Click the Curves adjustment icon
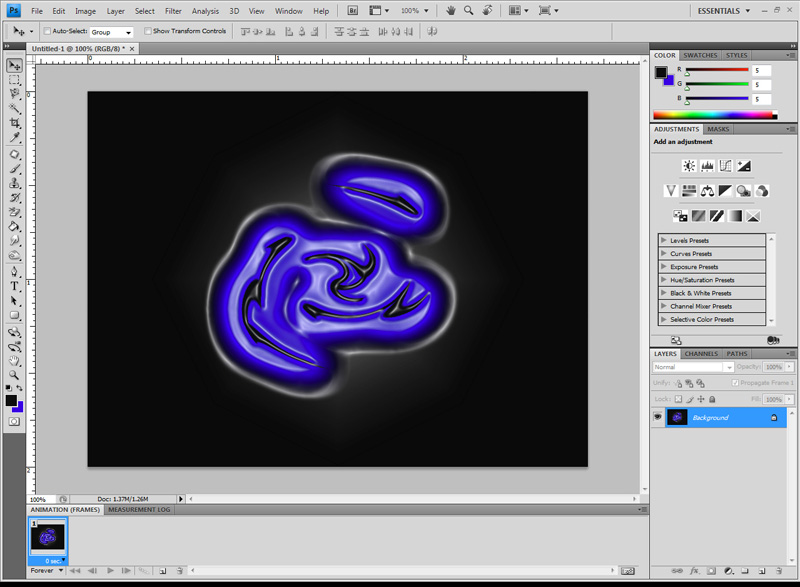 (725, 166)
